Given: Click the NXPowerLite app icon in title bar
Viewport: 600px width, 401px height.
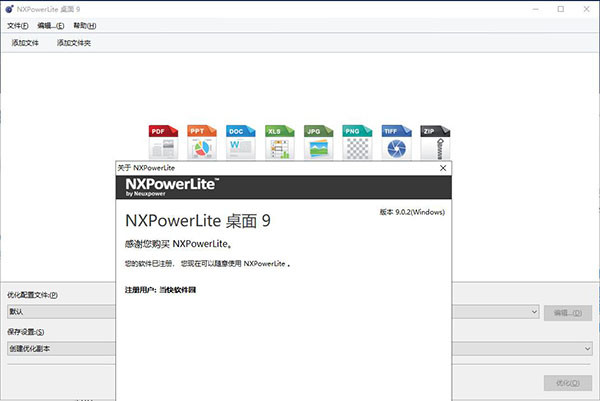Looking at the screenshot, I should [10, 8].
